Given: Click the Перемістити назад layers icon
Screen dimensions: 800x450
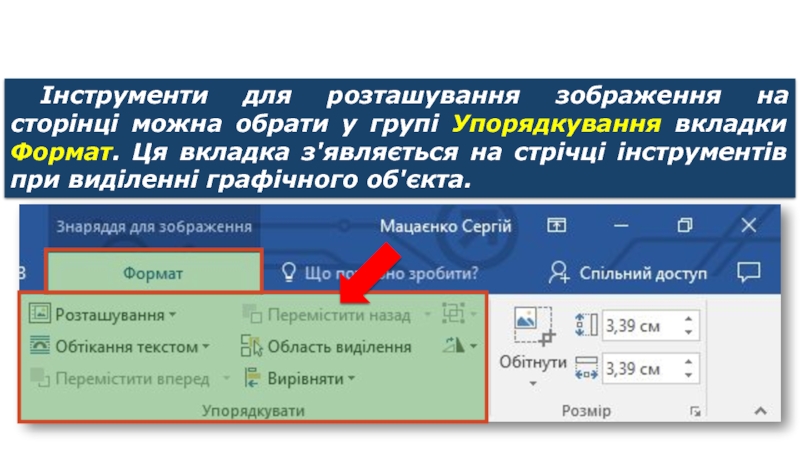Looking at the screenshot, I should coord(252,313).
